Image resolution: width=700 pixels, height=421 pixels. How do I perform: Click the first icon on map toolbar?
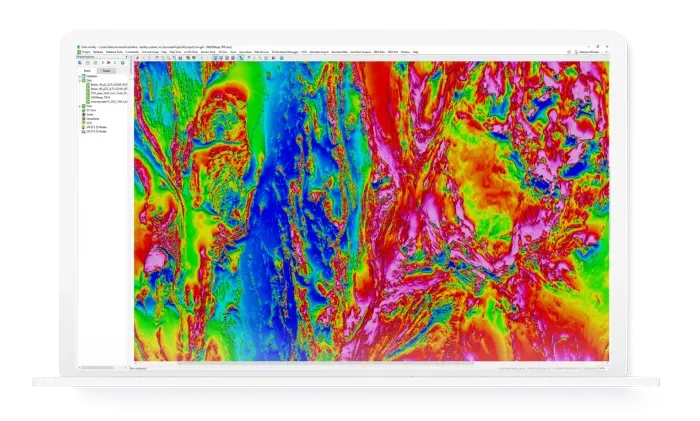click(137, 58)
